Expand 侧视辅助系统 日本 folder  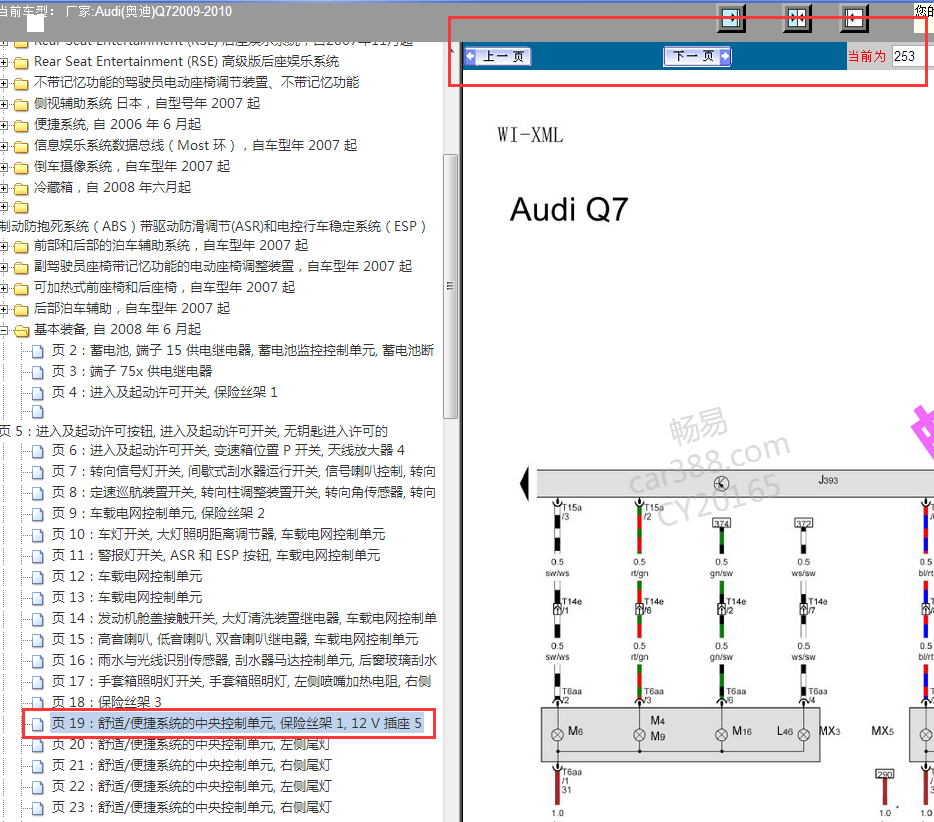coord(4,104)
